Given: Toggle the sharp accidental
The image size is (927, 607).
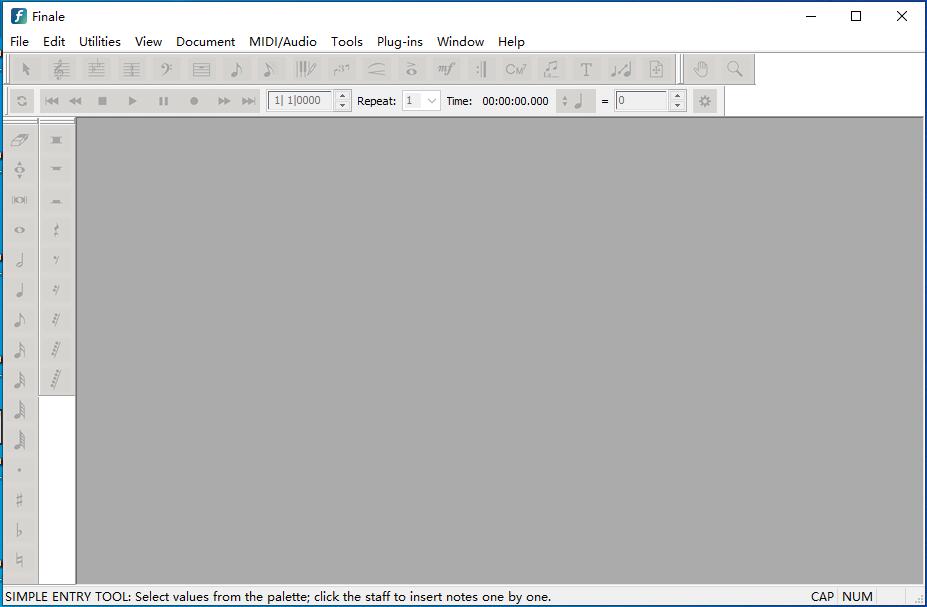Looking at the screenshot, I should (20, 501).
